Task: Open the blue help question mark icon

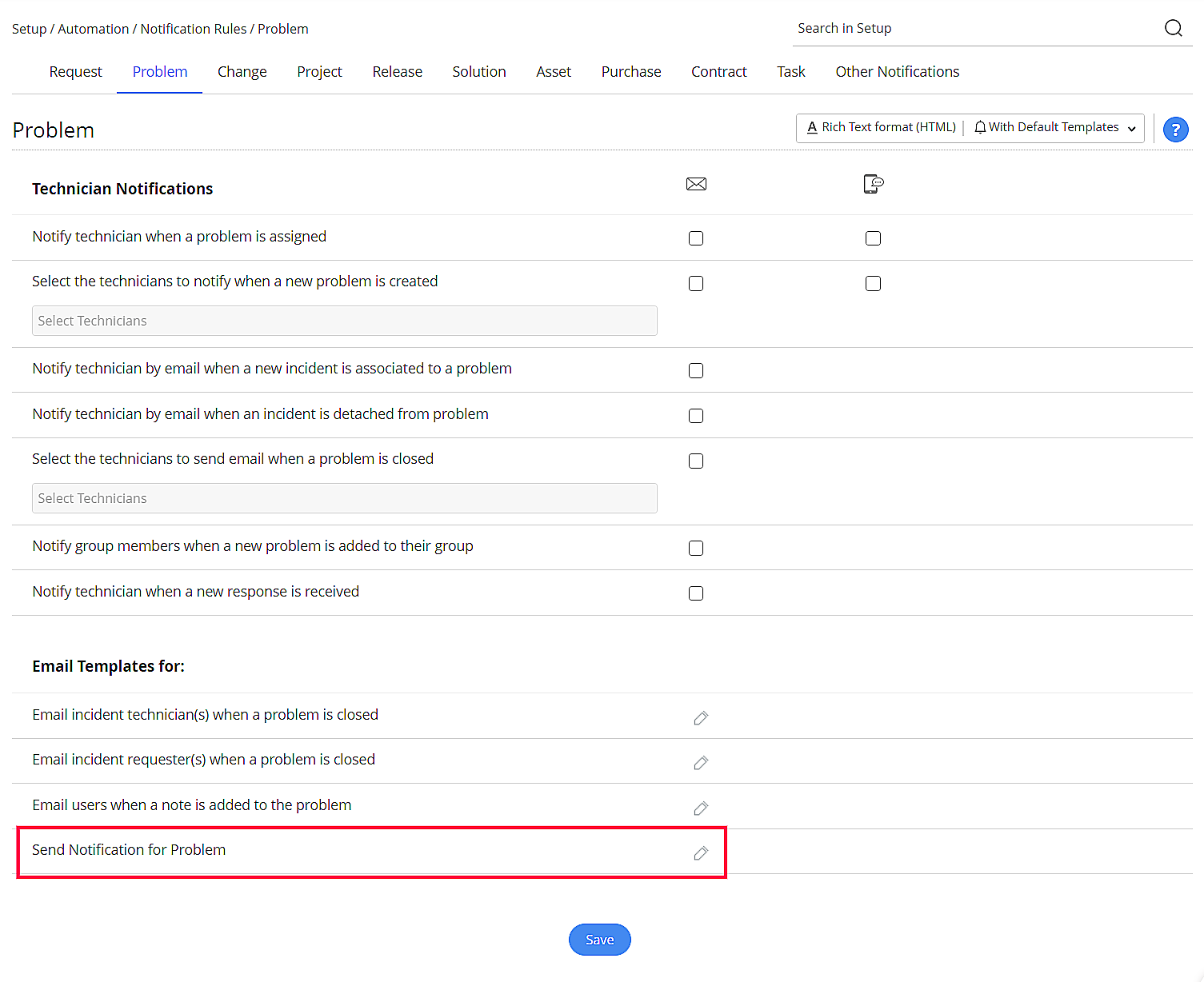Action: click(x=1175, y=129)
